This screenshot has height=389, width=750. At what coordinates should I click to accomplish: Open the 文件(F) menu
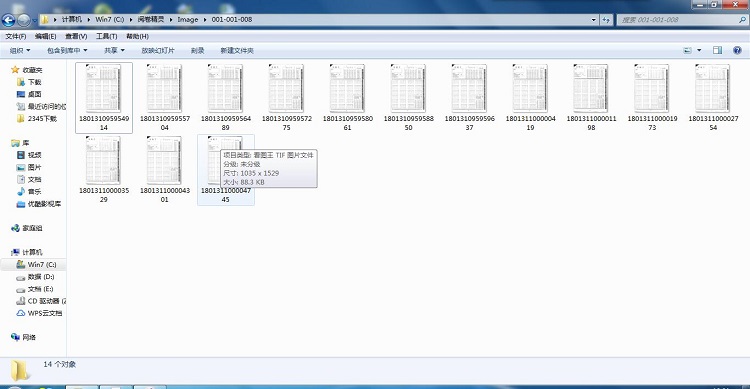coord(16,36)
